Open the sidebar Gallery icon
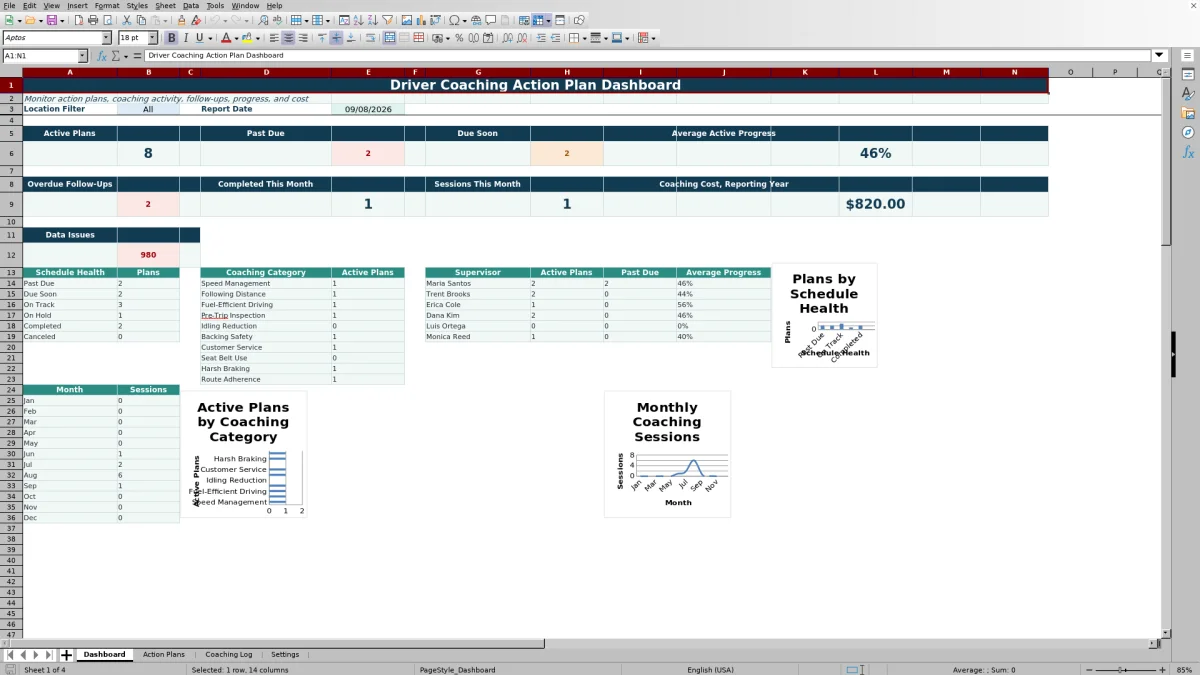 coord(1188,113)
